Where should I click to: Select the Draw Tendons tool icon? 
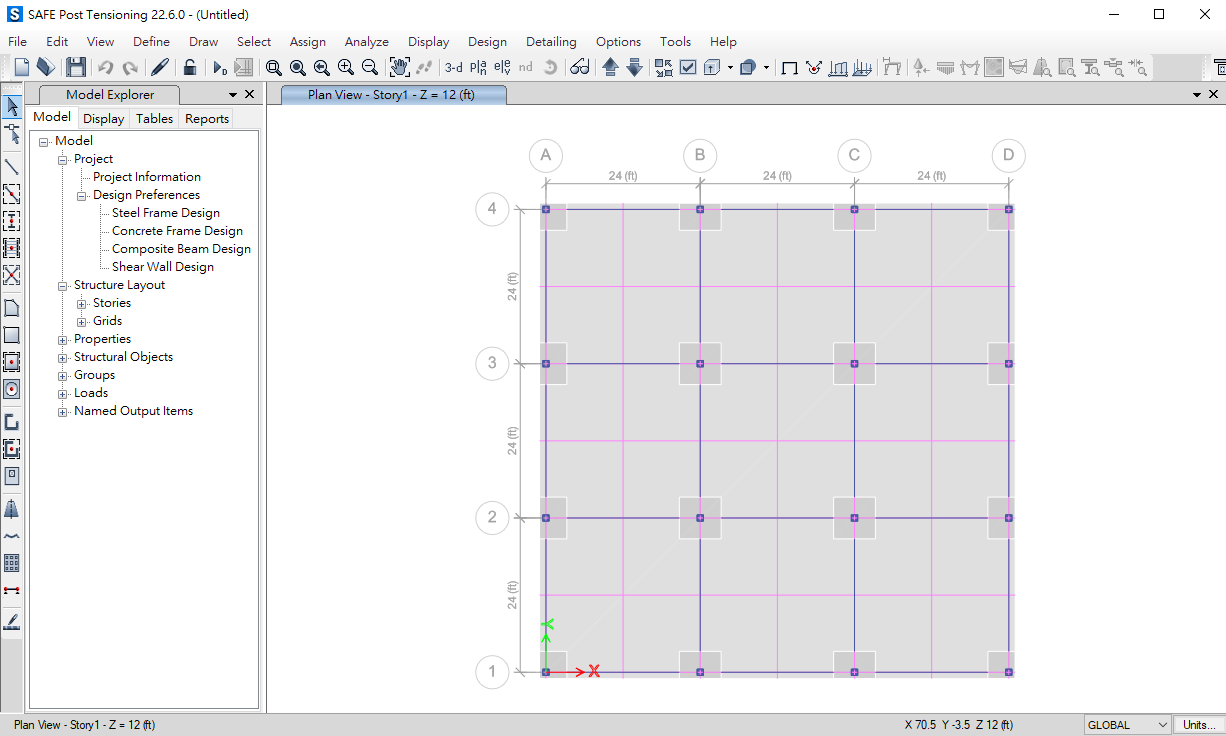point(12,536)
